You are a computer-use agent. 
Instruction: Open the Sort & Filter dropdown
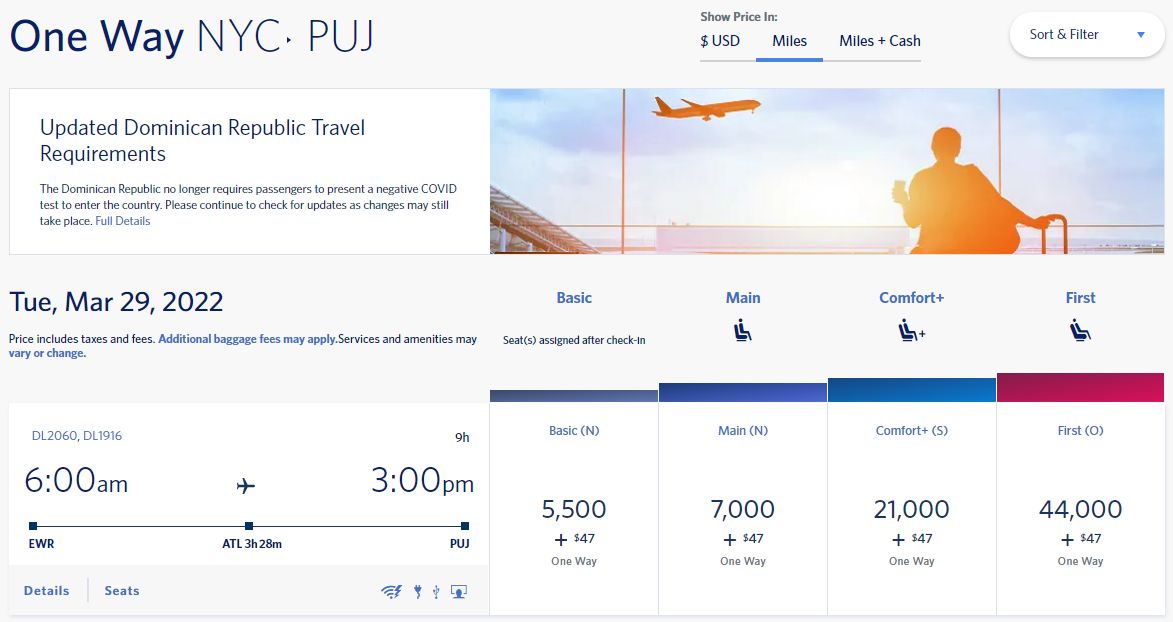click(1086, 34)
